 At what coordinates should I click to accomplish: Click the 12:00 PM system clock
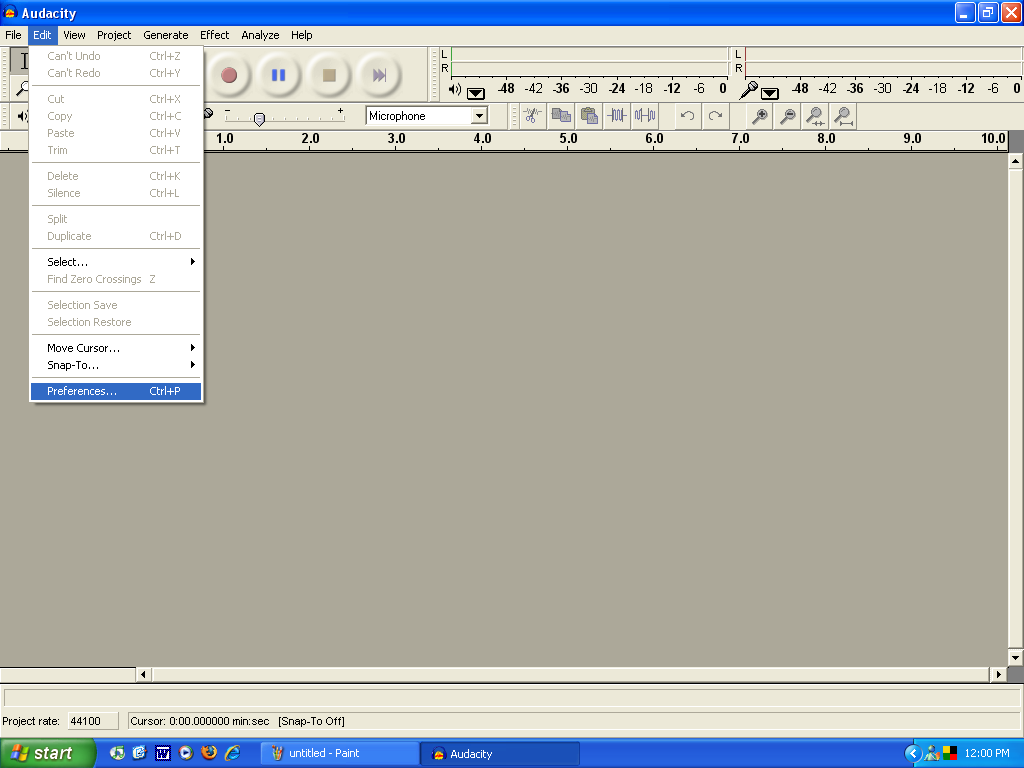coord(987,753)
